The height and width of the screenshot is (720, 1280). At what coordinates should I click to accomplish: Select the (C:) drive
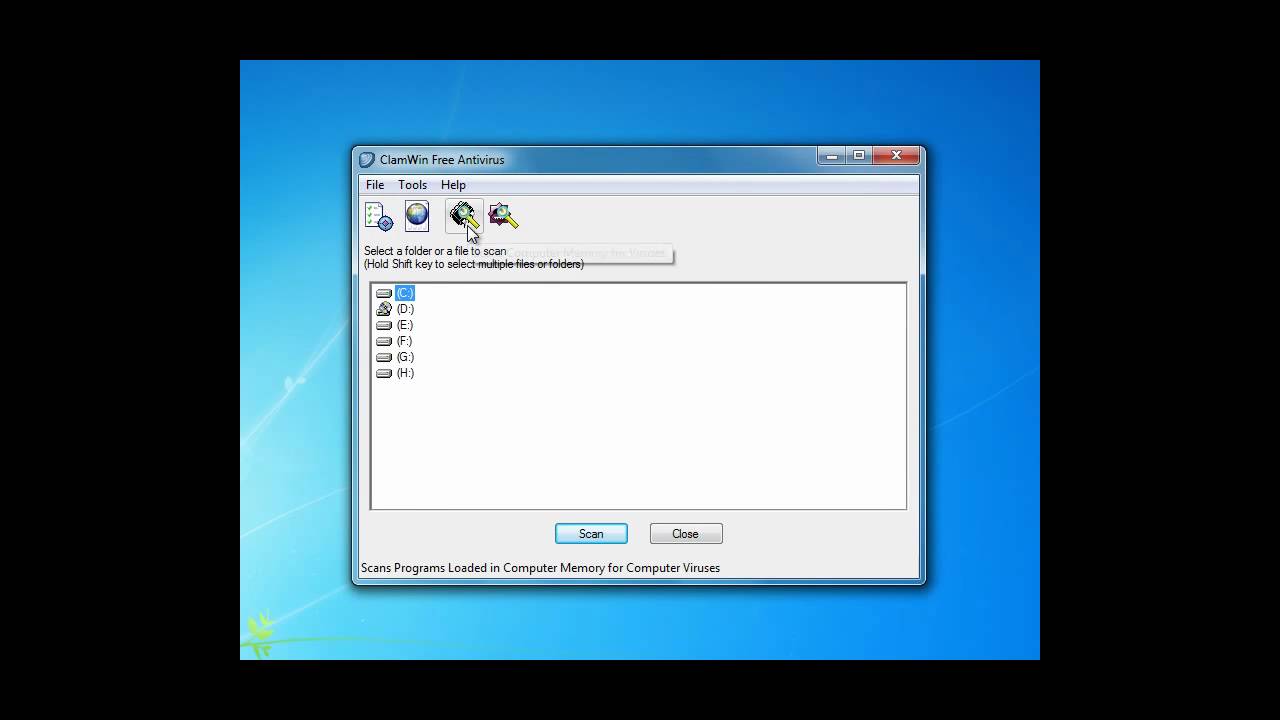coord(405,293)
